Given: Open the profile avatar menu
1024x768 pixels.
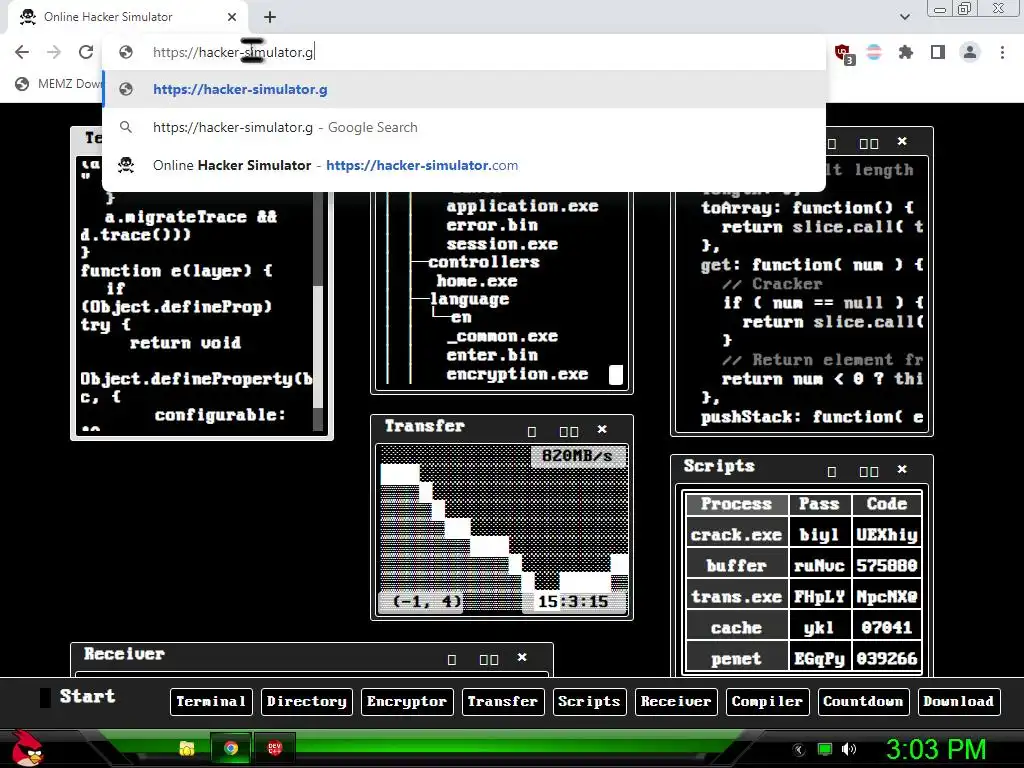Looking at the screenshot, I should (970, 52).
